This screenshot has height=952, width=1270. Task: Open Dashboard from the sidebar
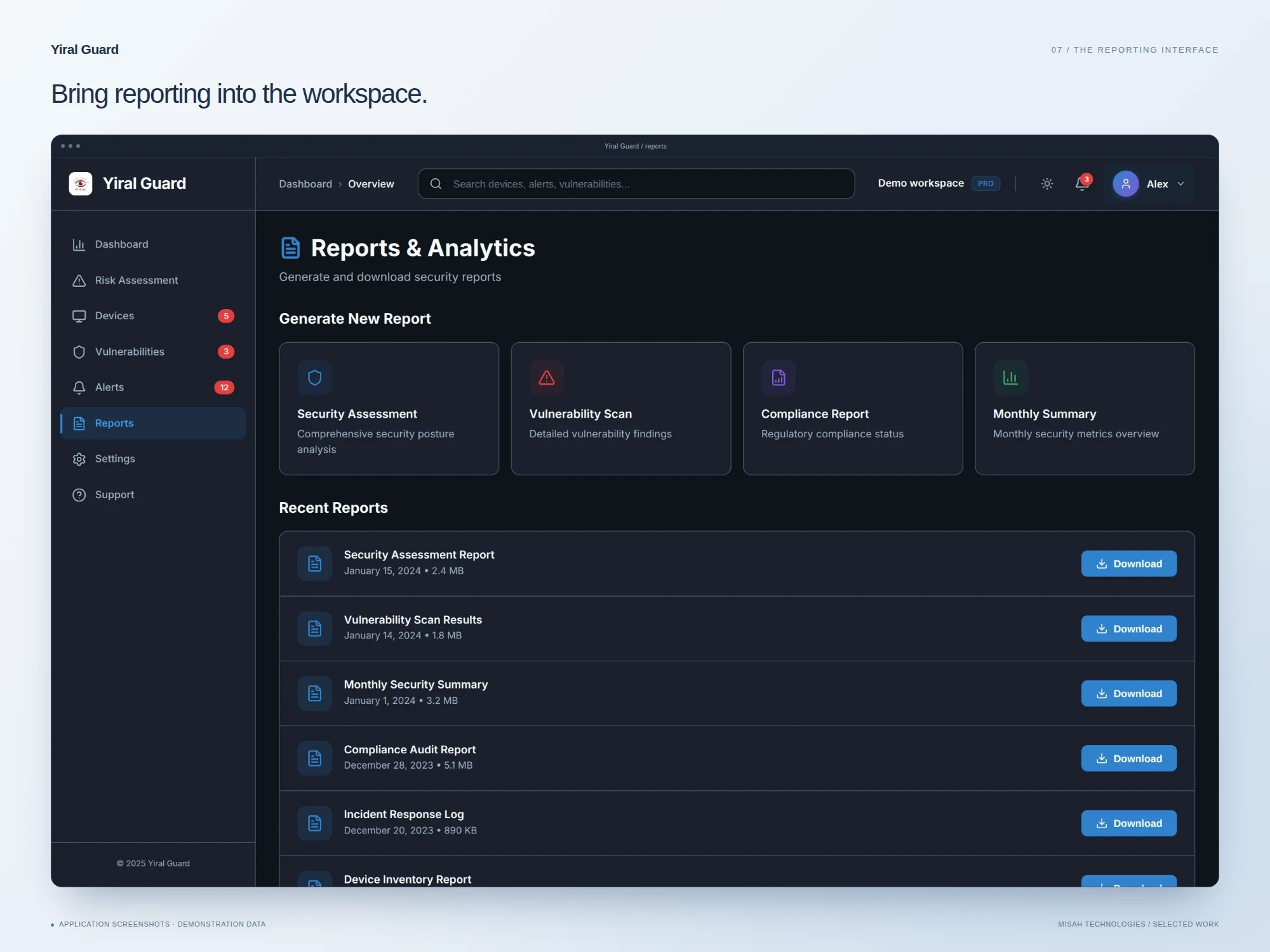[x=153, y=244]
